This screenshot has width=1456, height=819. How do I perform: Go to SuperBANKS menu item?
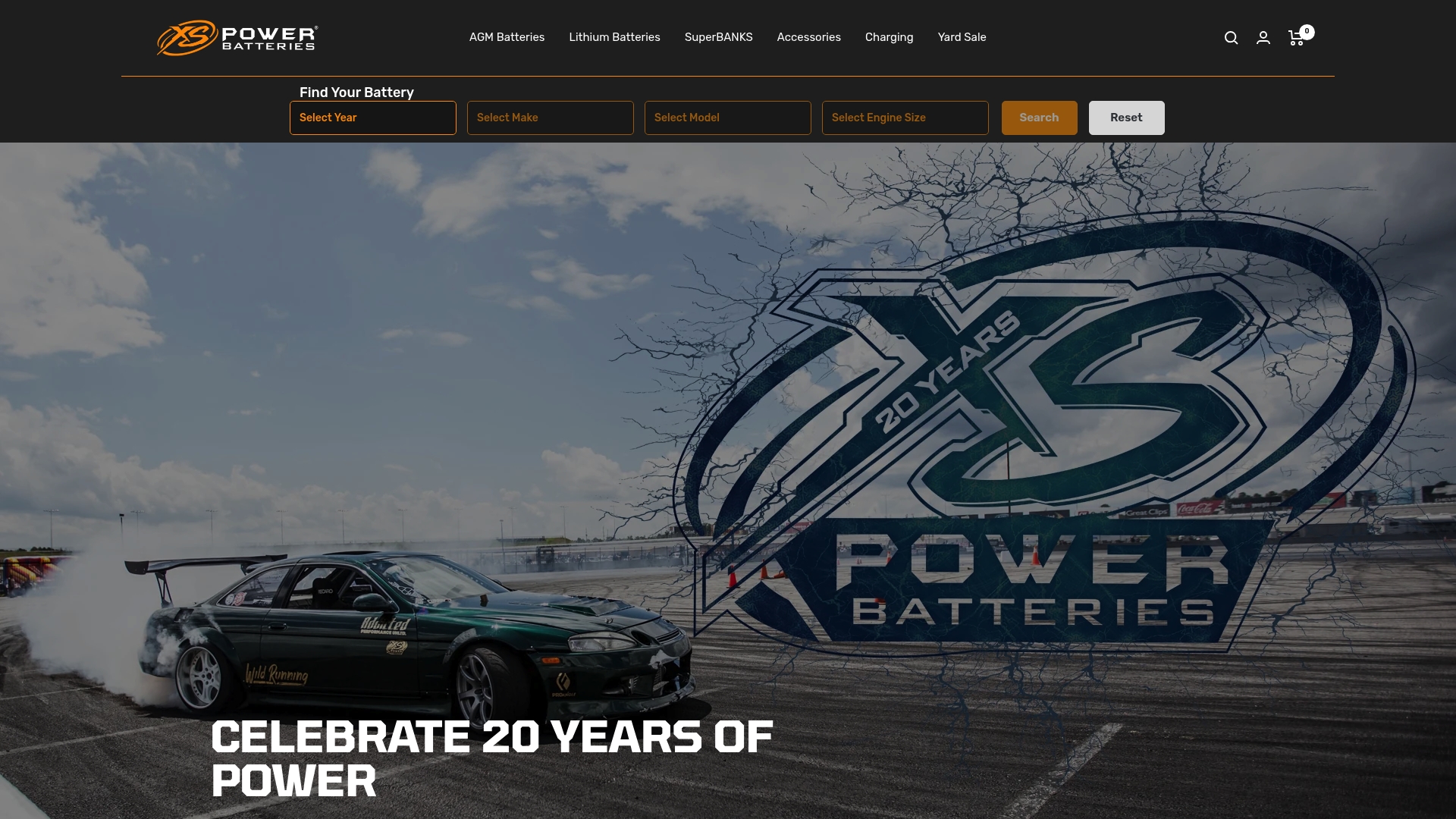point(718,37)
